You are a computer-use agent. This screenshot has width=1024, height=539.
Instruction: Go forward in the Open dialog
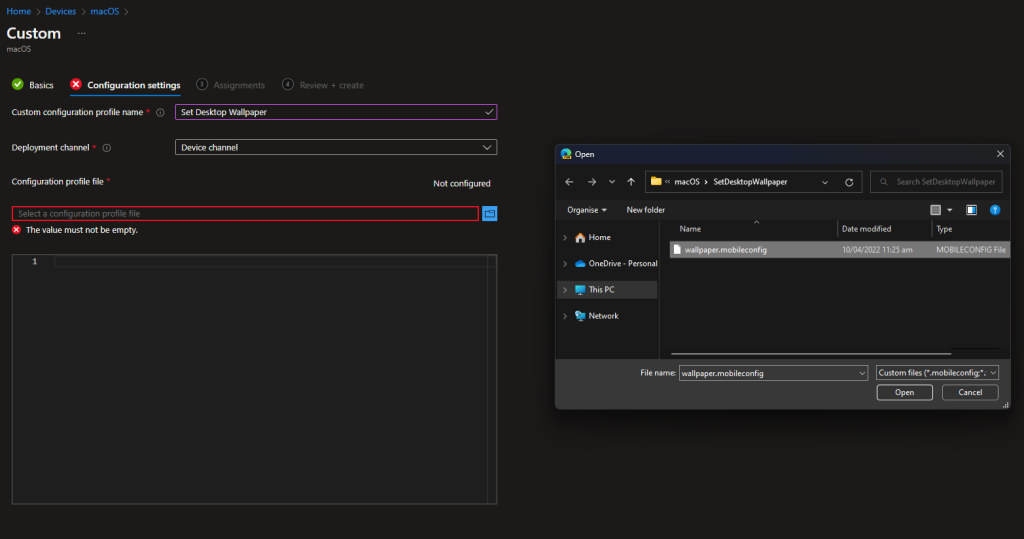point(592,182)
